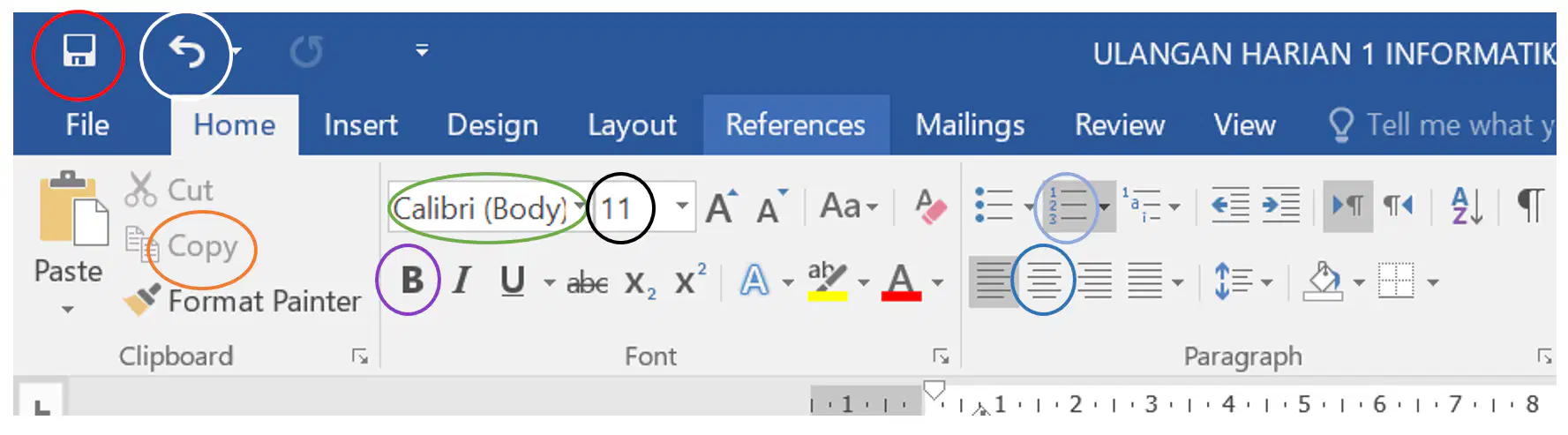This screenshot has height=435, width=1568.
Task: Open line spacing options dropdown
Action: 1267,282
